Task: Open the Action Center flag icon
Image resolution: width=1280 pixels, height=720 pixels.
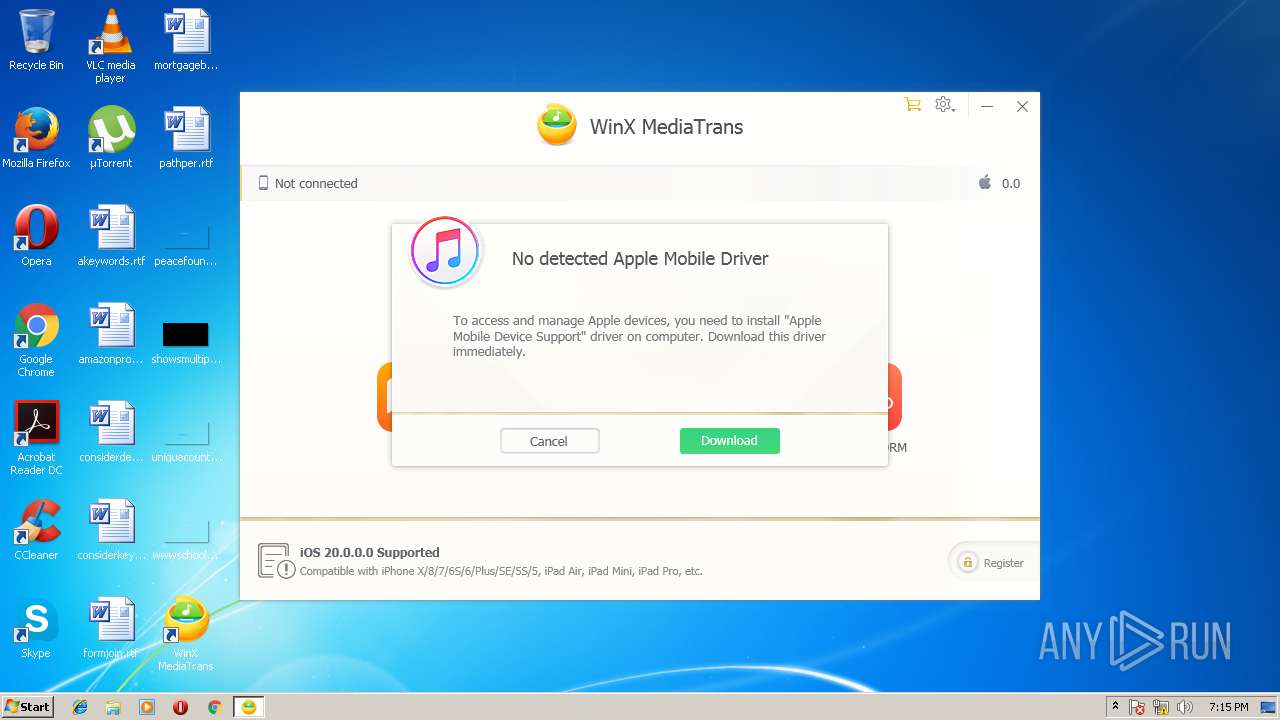Action: pos(1138,707)
